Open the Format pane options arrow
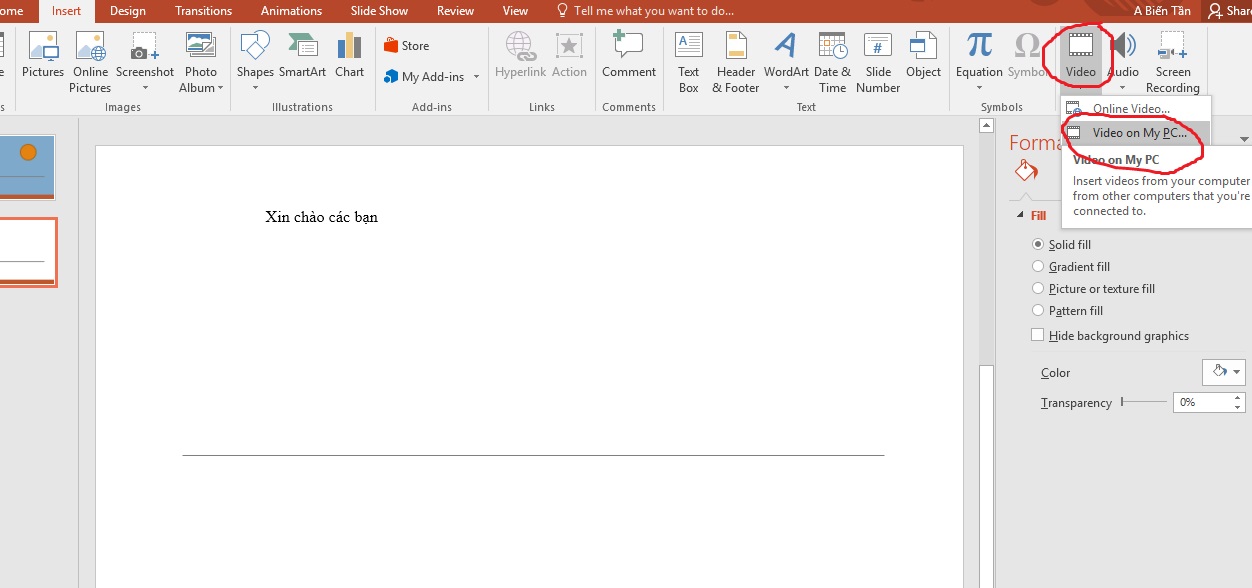Viewport: 1252px width, 588px height. click(1244, 140)
